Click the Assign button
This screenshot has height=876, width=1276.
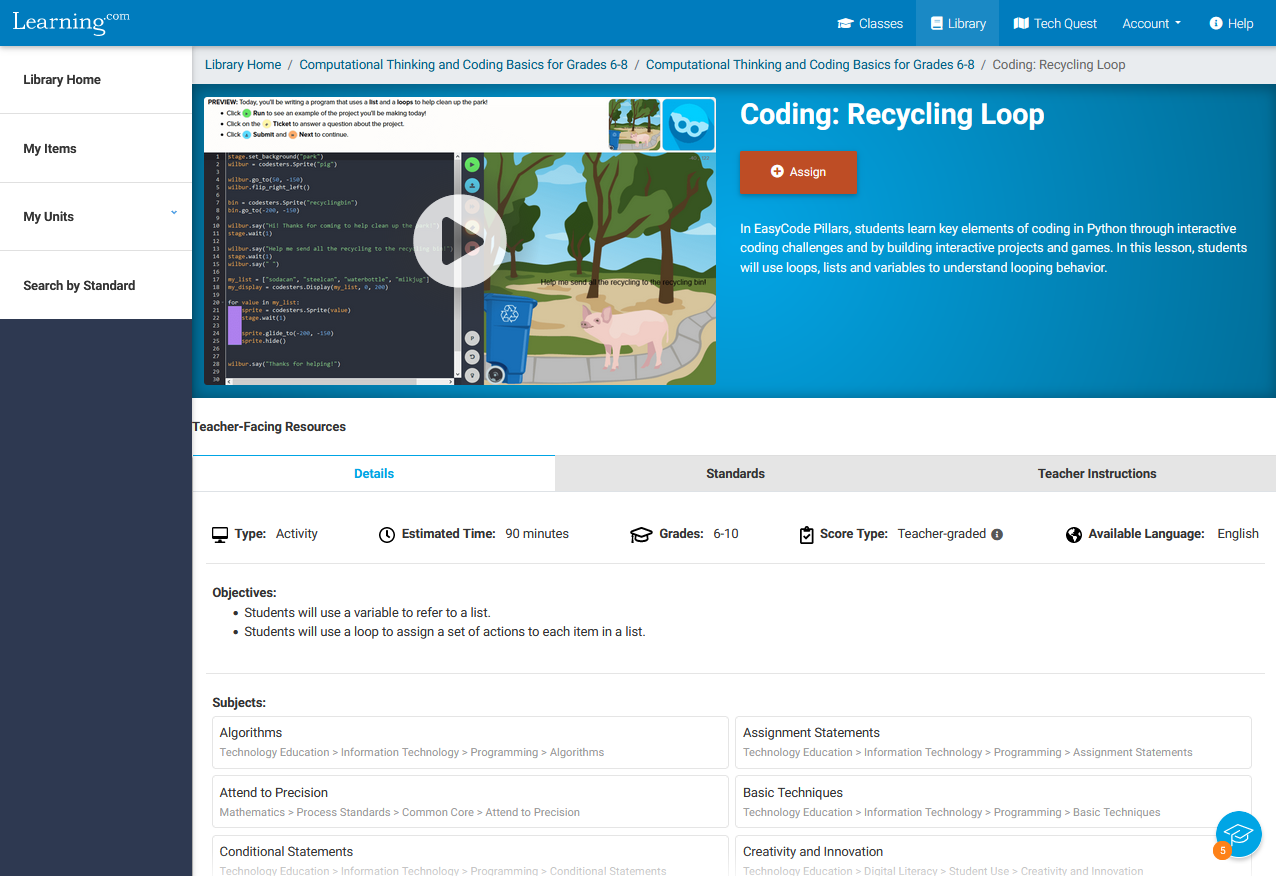(798, 172)
